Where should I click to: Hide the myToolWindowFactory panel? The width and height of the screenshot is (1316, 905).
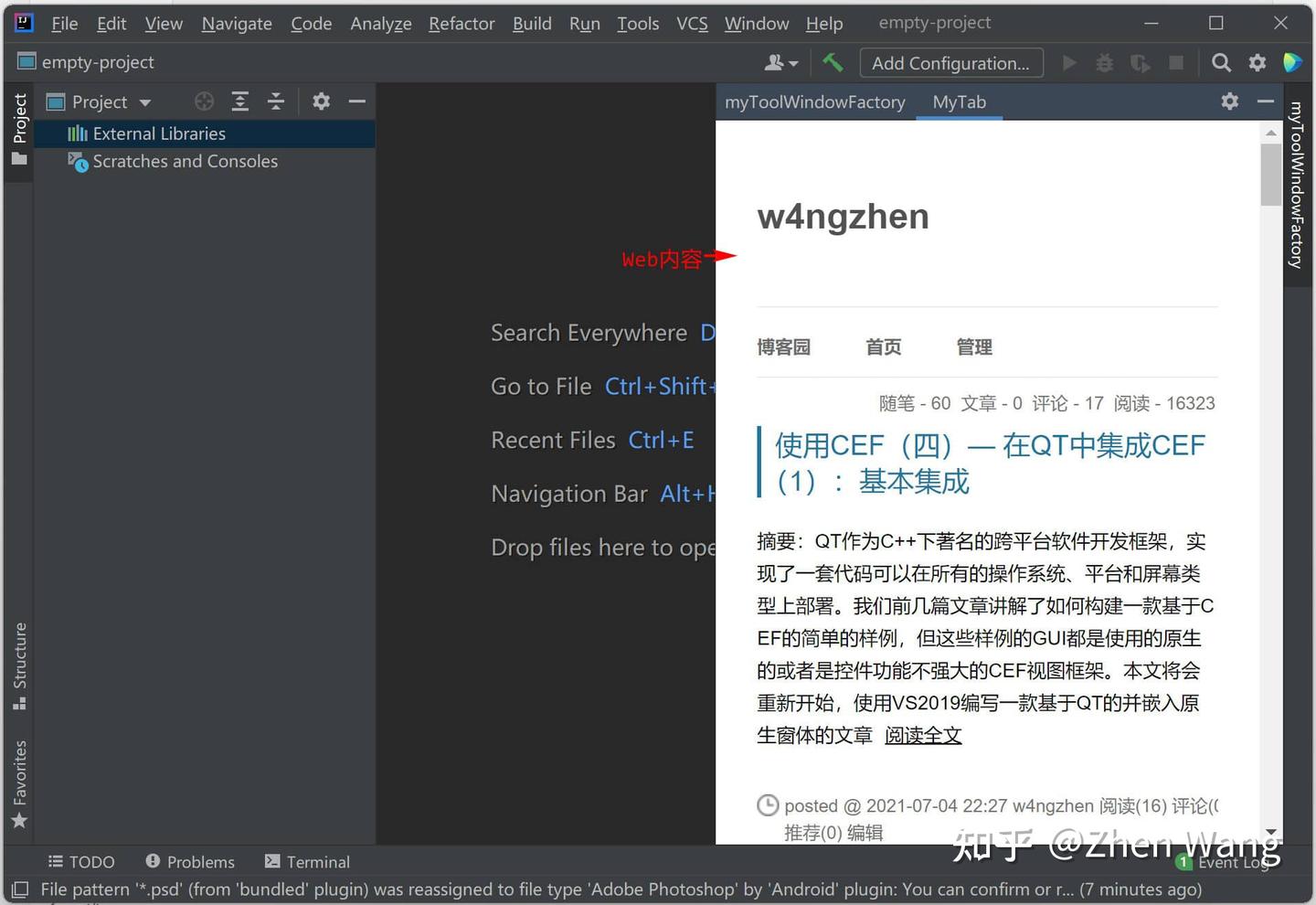tap(1266, 101)
